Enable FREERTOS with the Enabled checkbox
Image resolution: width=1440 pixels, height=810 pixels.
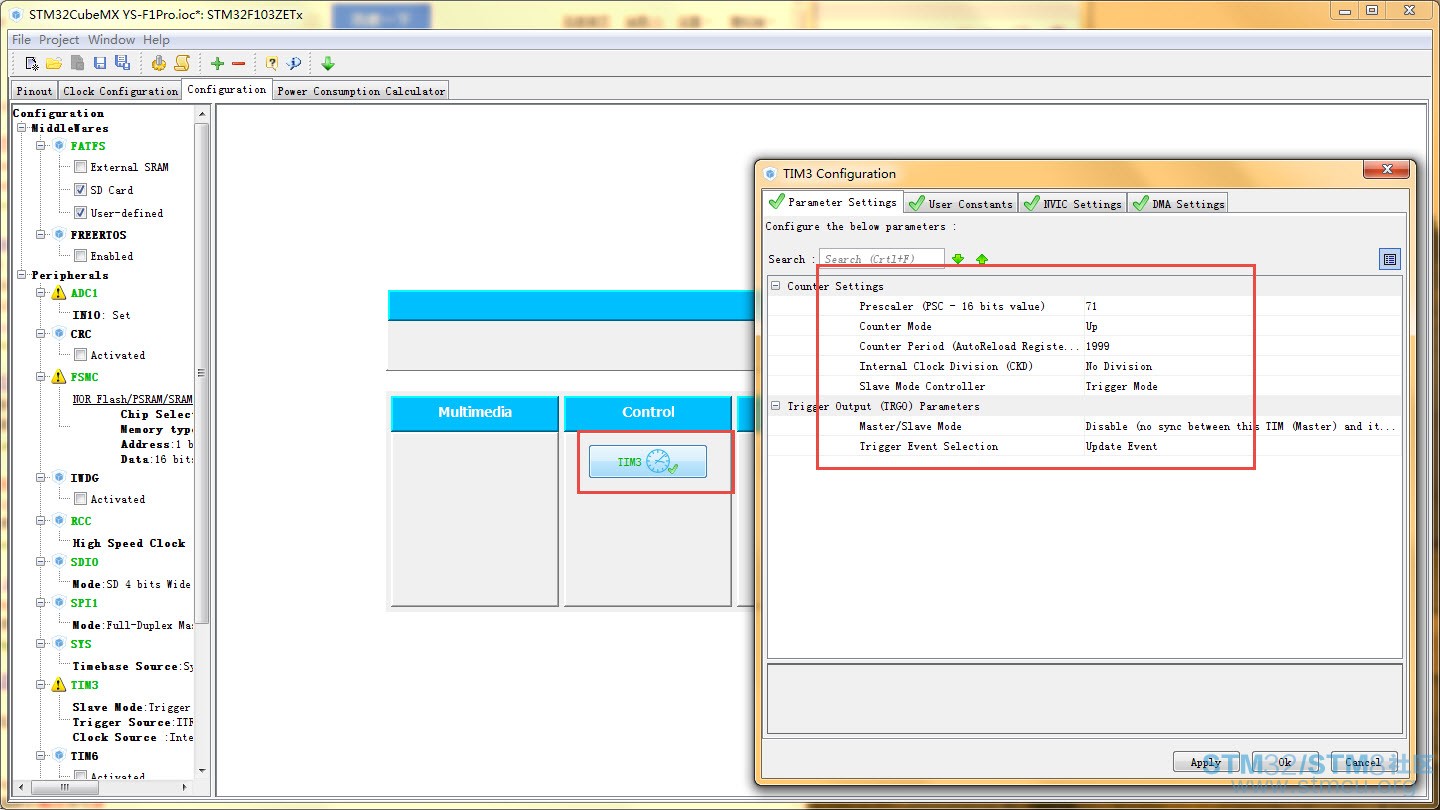(80, 256)
